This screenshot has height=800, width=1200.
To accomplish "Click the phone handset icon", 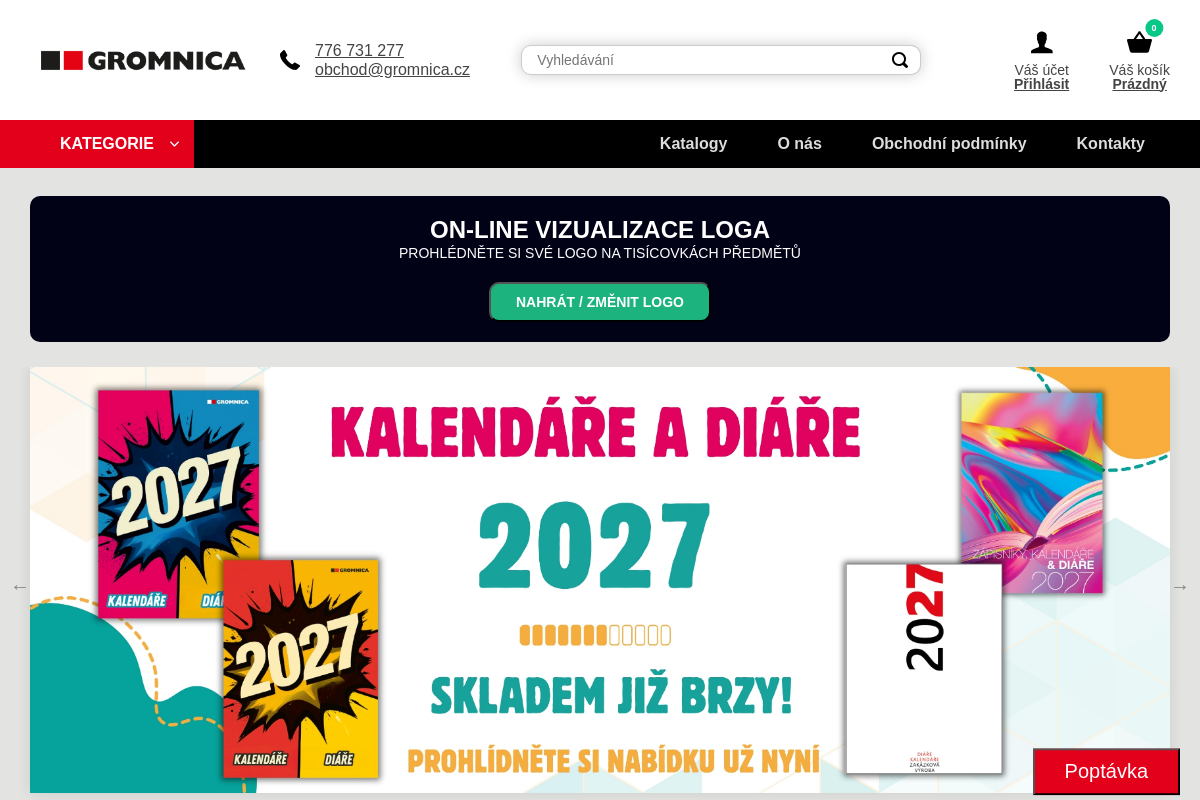I will (x=290, y=60).
